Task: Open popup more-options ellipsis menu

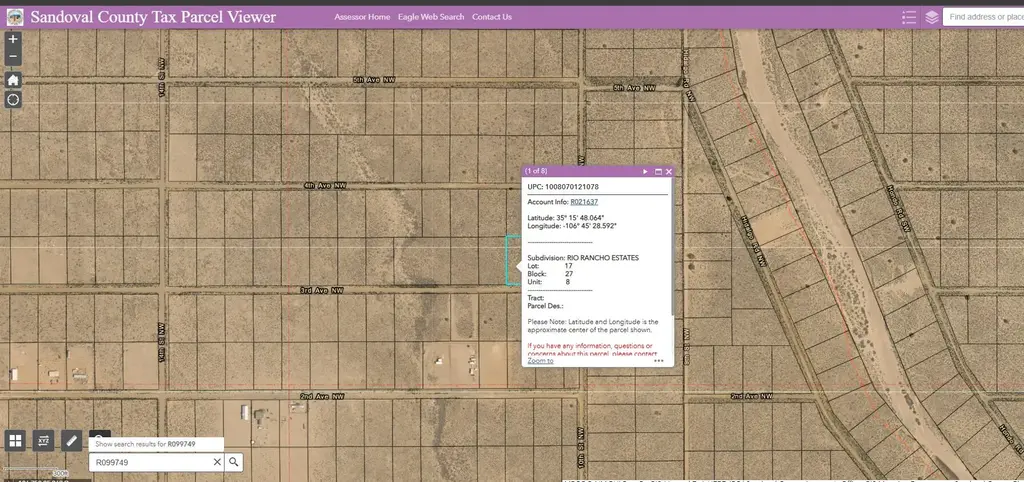Action: point(658,361)
